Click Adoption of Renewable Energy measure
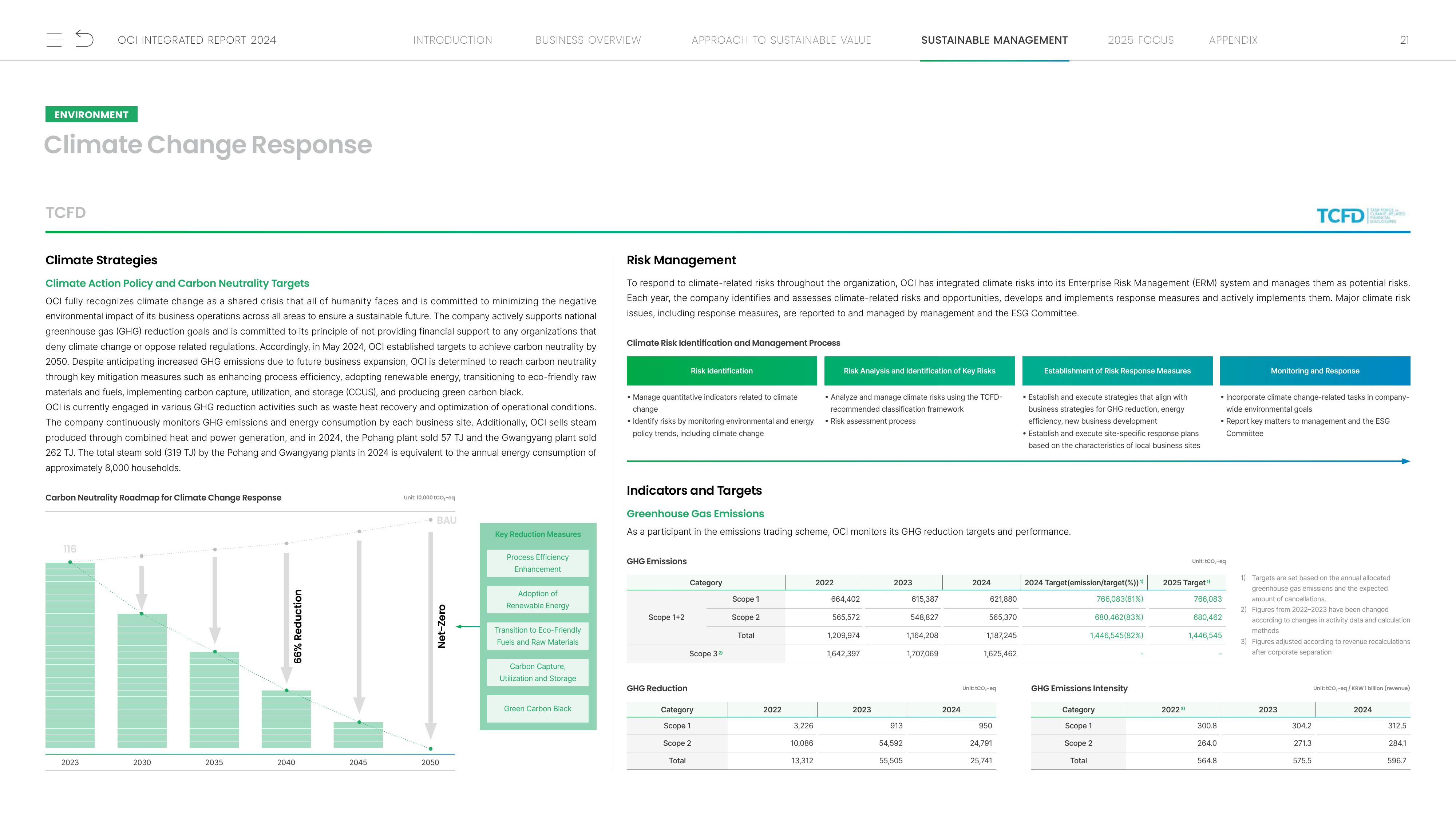This screenshot has width=1456, height=819. [538, 600]
